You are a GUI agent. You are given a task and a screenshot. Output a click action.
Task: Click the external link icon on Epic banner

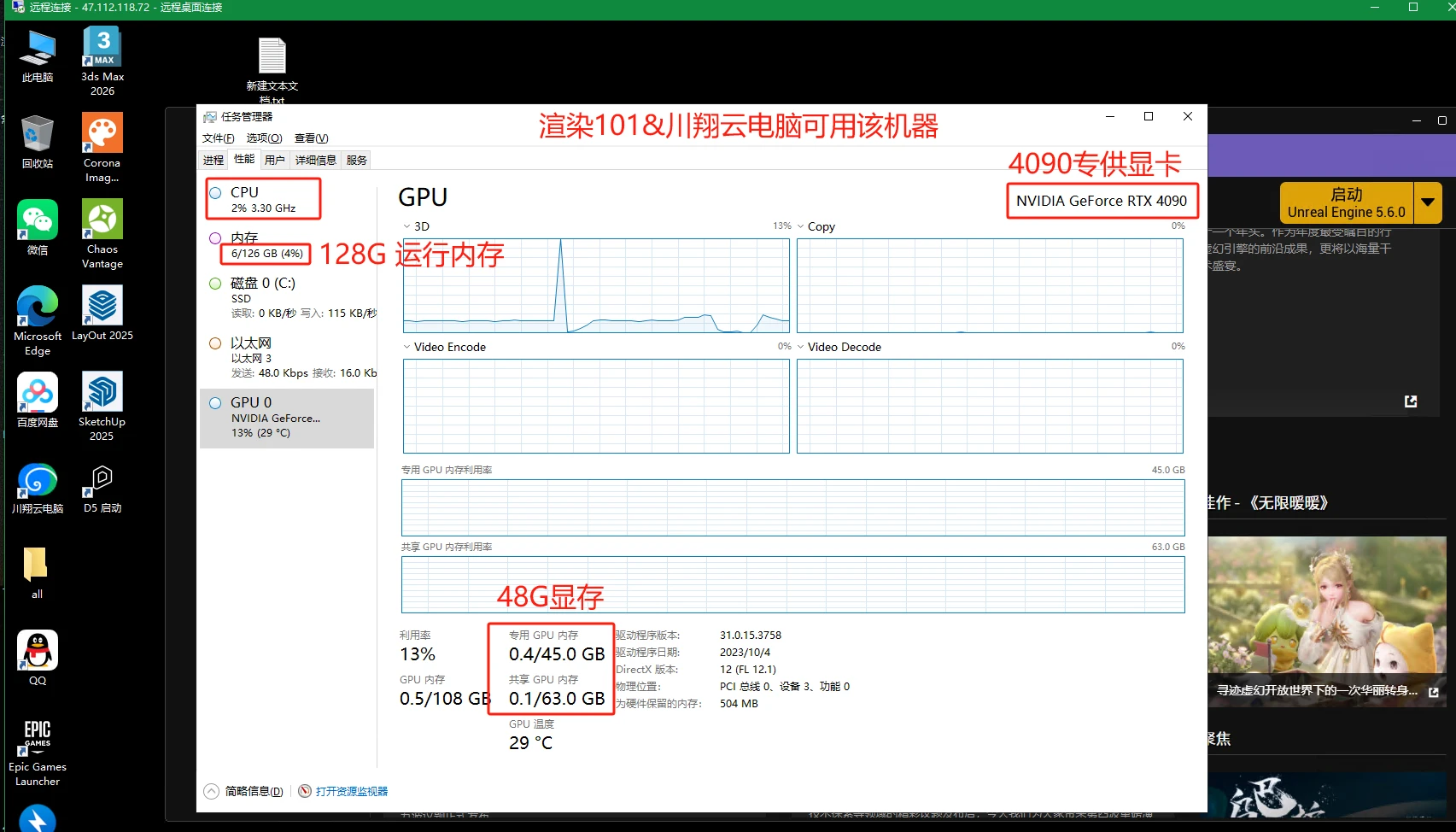pos(1411,401)
